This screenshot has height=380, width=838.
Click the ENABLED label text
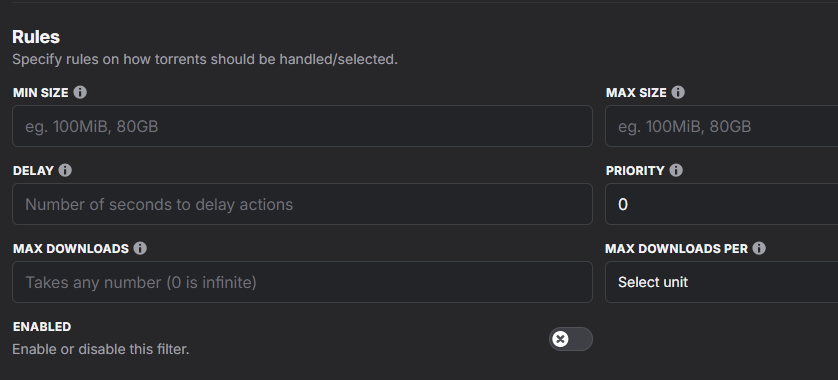click(42, 327)
